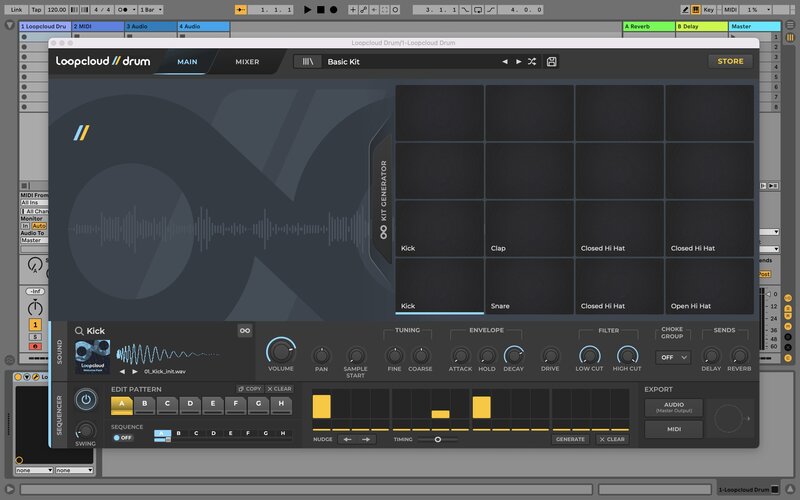800x500 pixels.
Task: Select the Snare drum pad
Action: click(529, 286)
